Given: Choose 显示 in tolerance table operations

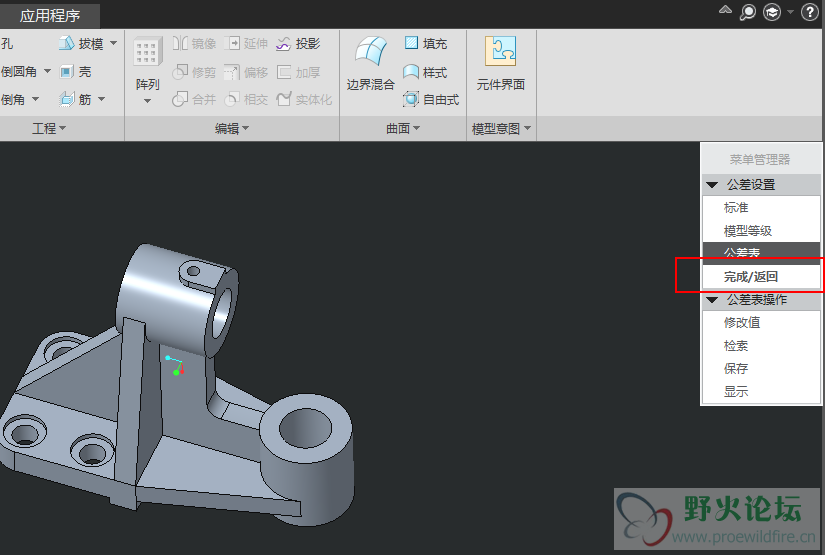Looking at the screenshot, I should [x=761, y=391].
